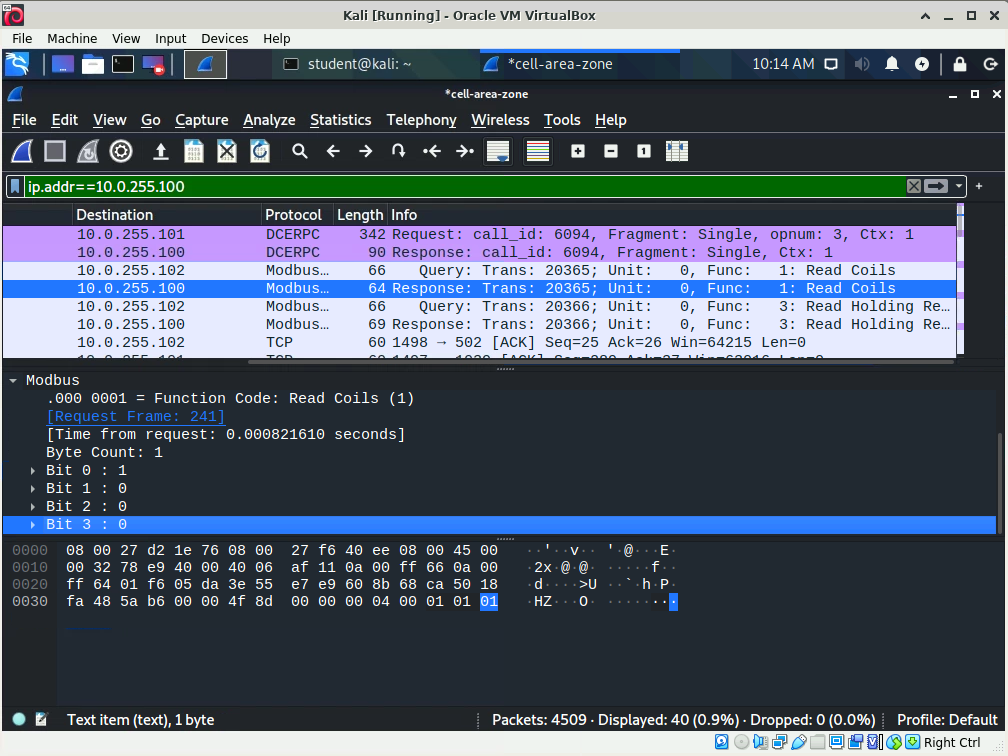Select Modbus Query Trans 20366 packet

coord(479,307)
